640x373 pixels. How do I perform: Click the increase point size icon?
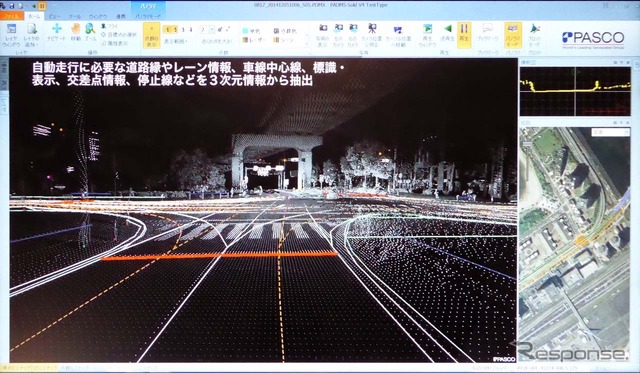click(228, 29)
